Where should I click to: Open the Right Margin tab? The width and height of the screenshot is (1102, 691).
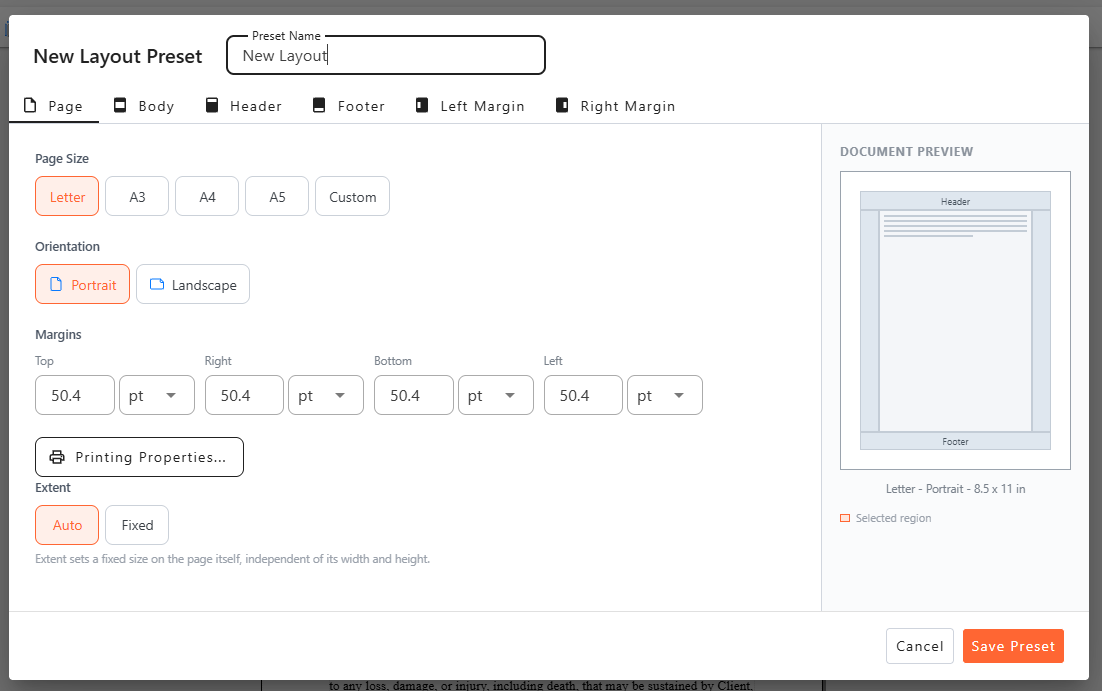click(x=615, y=106)
